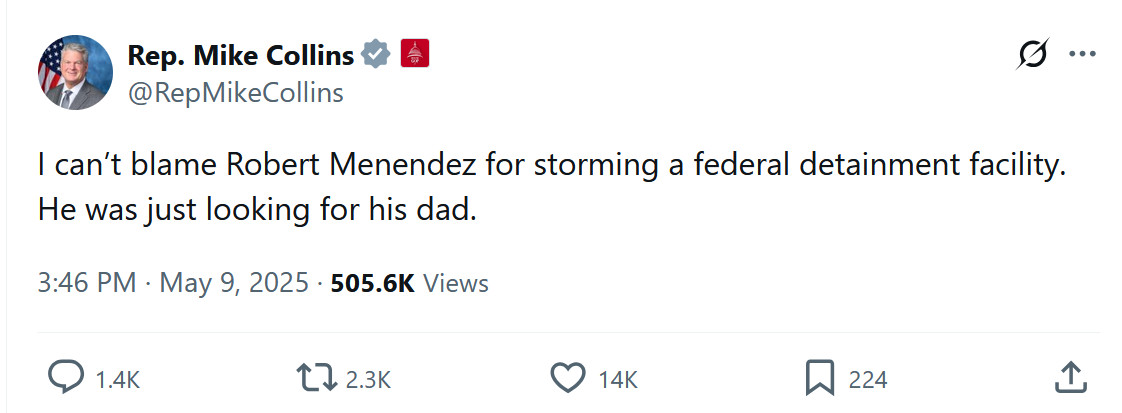Bookmark this post using the bookmark icon
1122x413 pixels.
[x=820, y=378]
